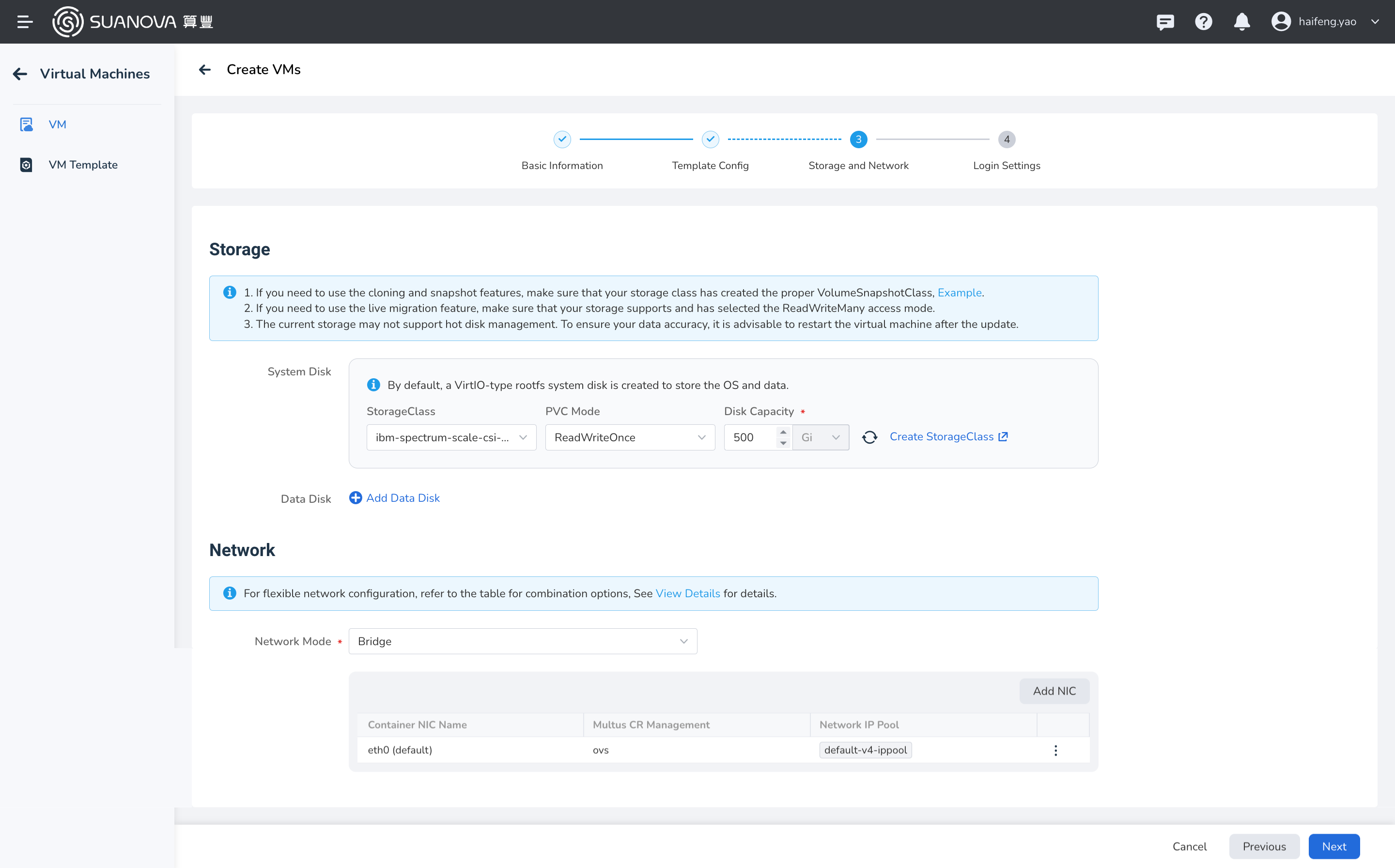This screenshot has height=868, width=1395.
Task: Click the info icon in Network notice
Action: [230, 593]
